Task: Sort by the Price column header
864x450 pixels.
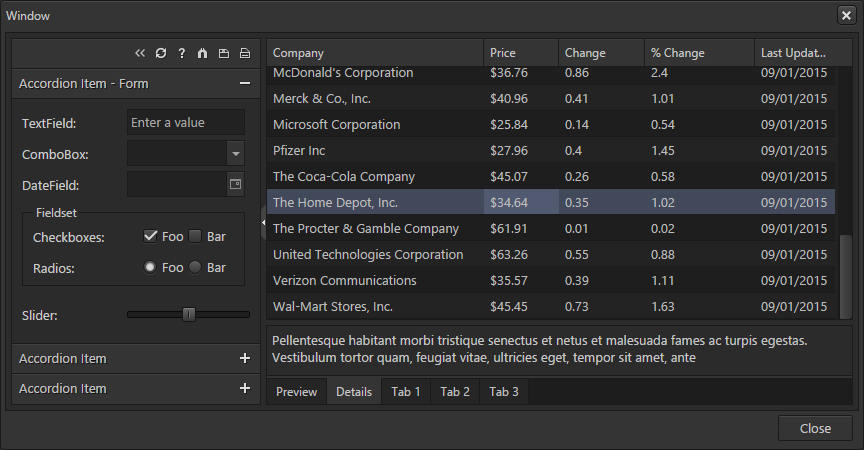Action: [521, 53]
